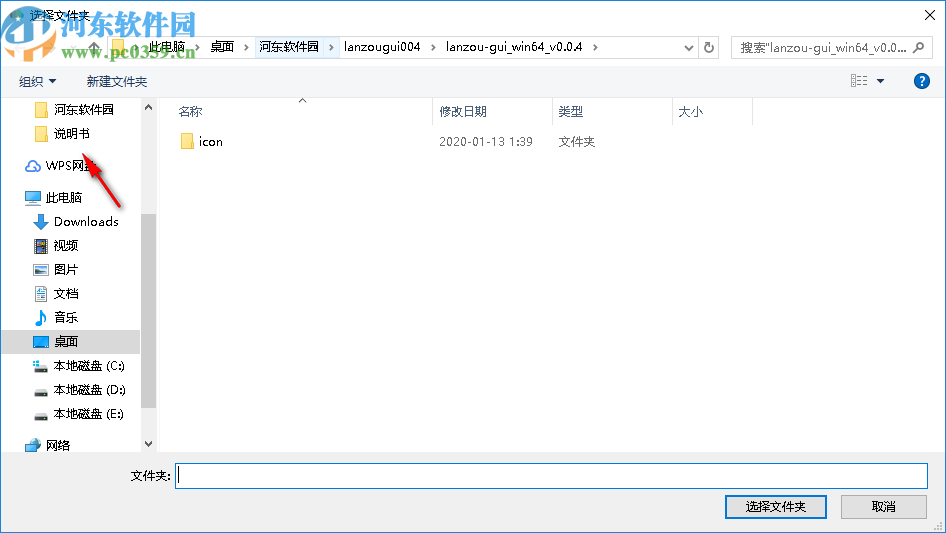
Task: Click the 音乐 note icon
Action: coord(41,318)
